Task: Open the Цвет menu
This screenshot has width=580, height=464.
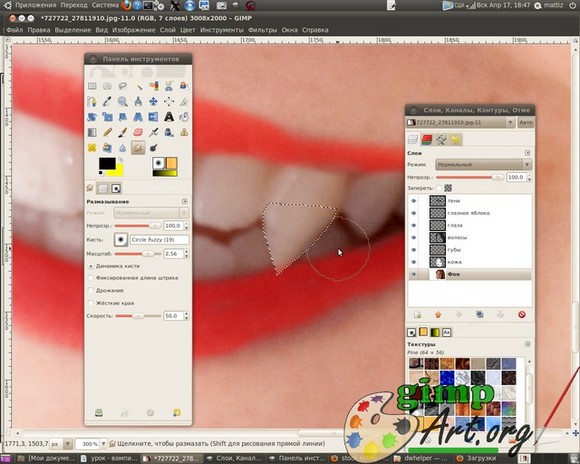Action: pyautogui.click(x=188, y=30)
